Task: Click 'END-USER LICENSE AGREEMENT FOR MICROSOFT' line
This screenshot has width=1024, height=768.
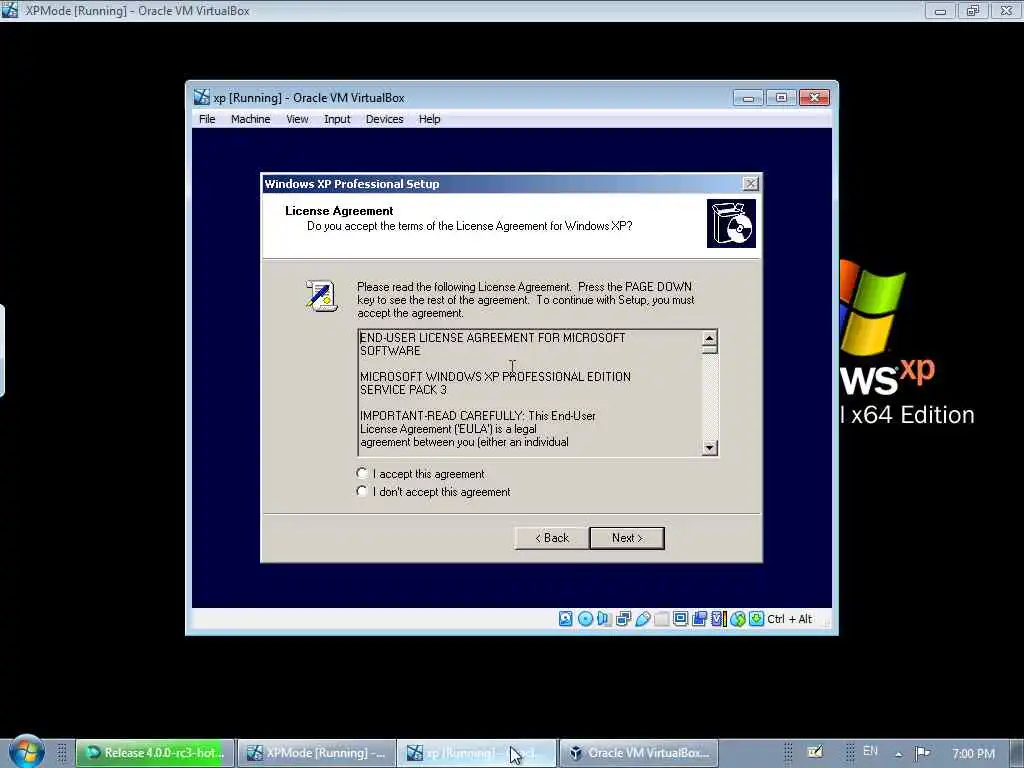Action: click(492, 338)
